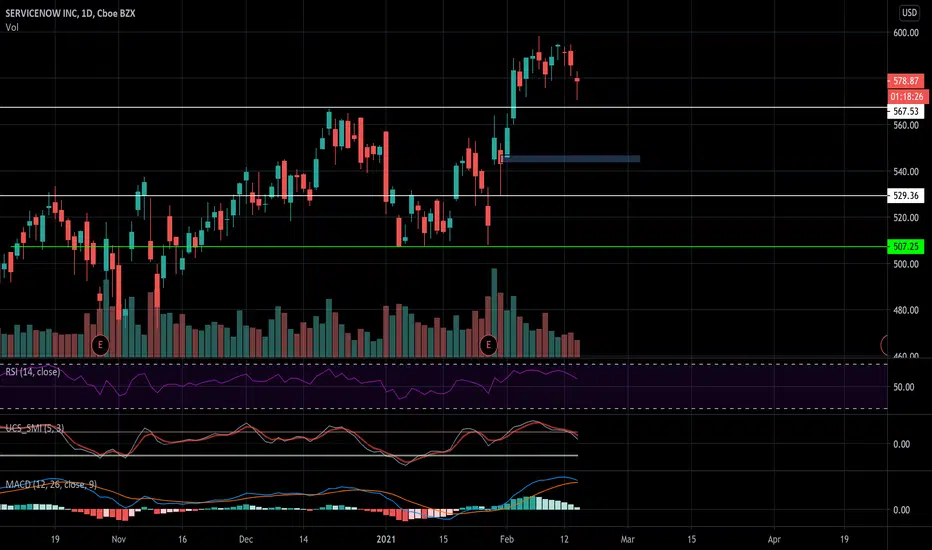Click the 2021 label on time axis
Screen dimensions: 932x550
(x=386, y=539)
